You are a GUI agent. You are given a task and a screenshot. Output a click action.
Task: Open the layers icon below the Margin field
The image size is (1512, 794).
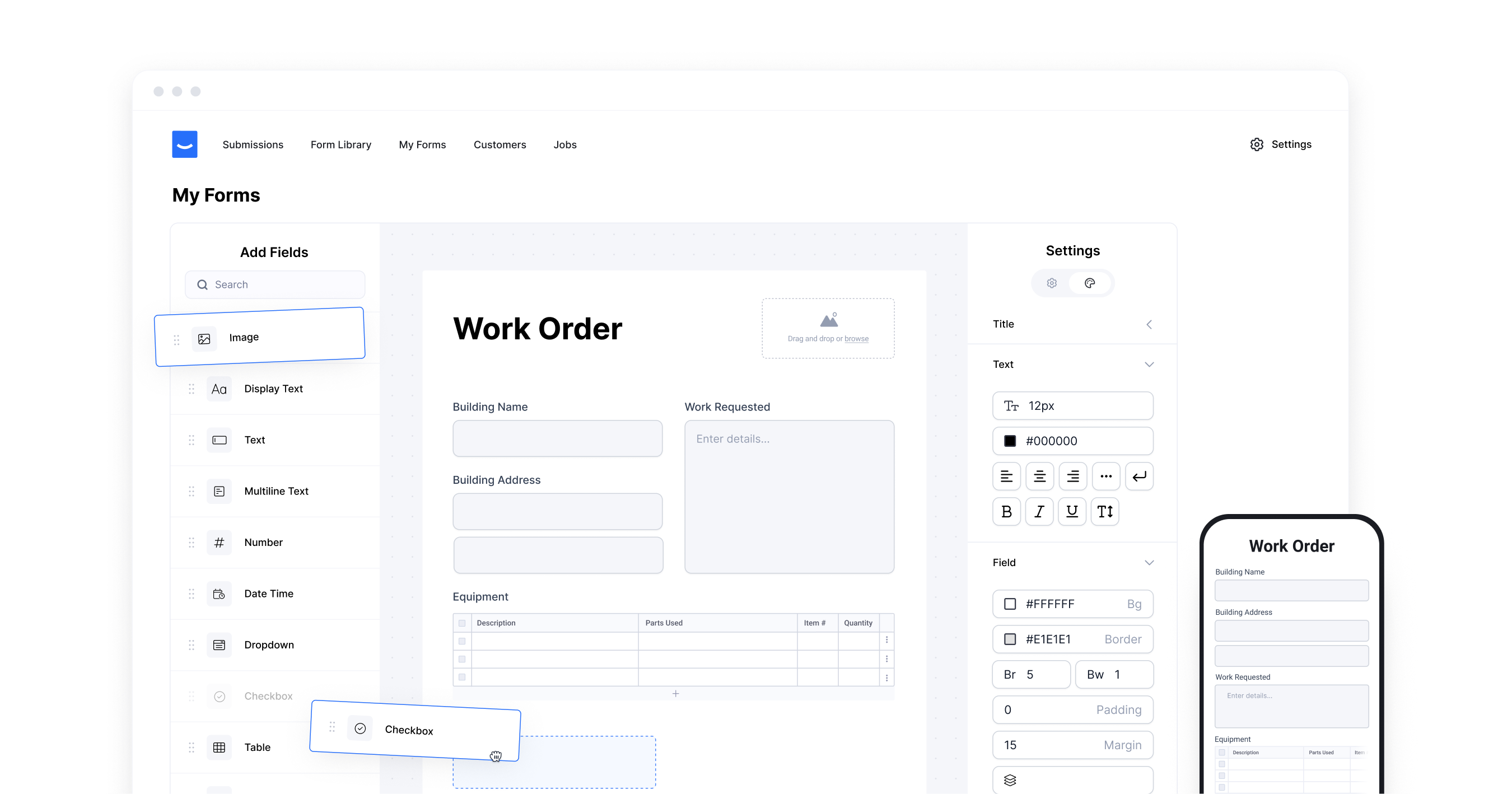[x=1010, y=780]
